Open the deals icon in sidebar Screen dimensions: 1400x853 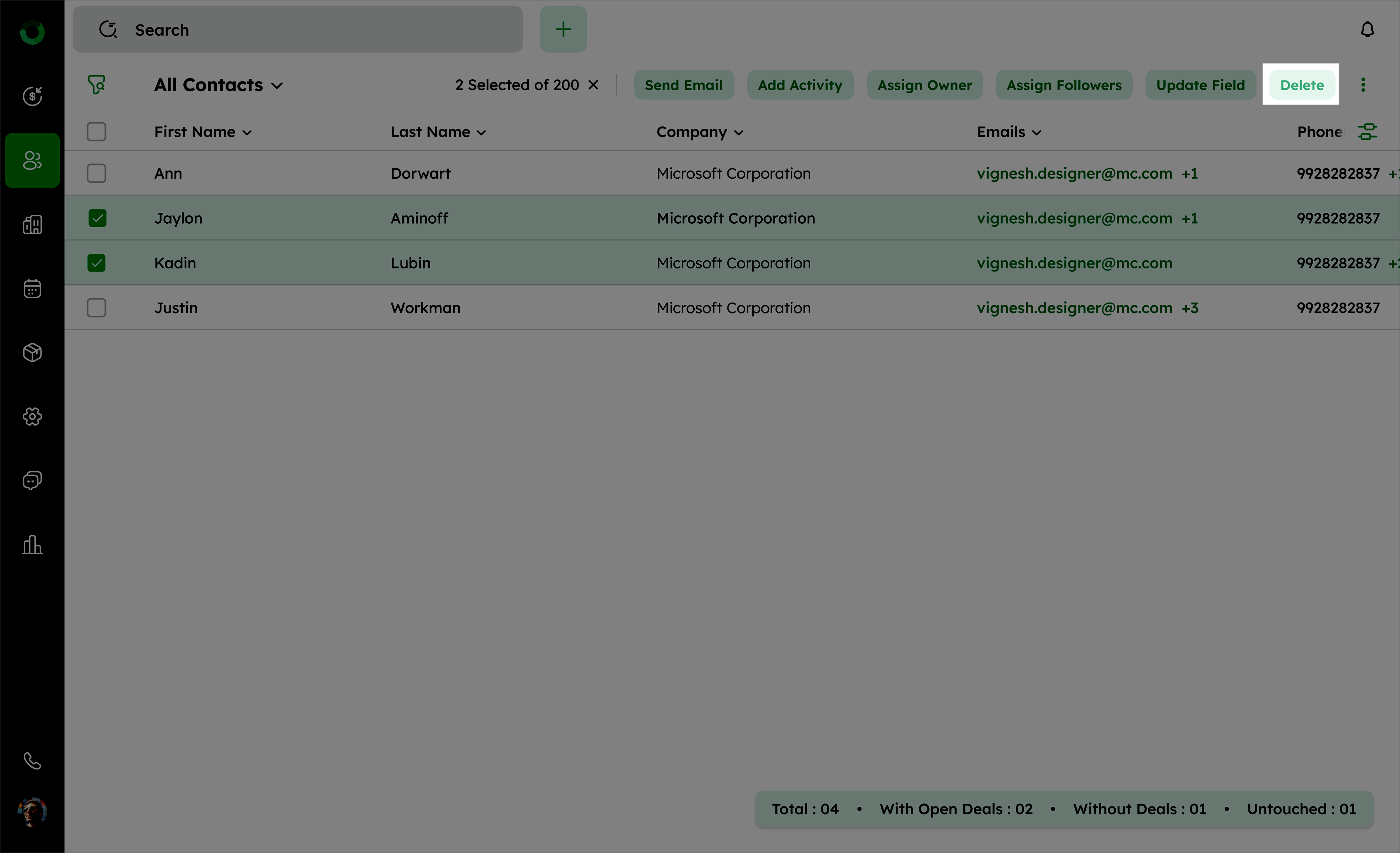(32, 96)
